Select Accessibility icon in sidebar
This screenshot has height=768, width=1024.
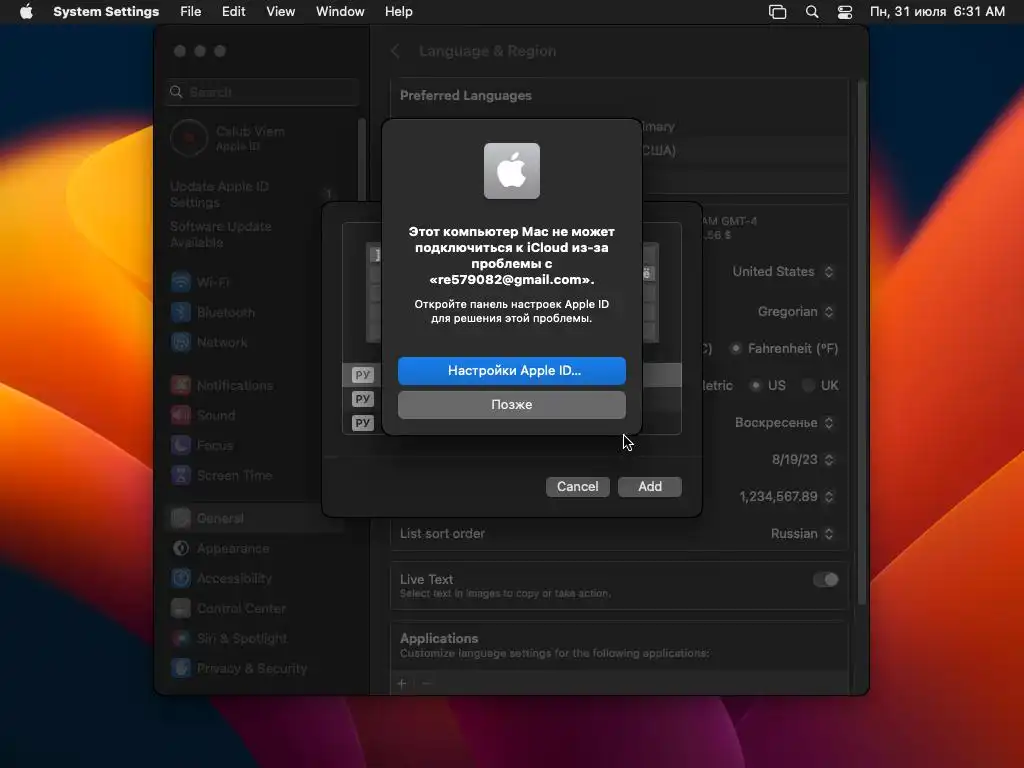pos(181,579)
